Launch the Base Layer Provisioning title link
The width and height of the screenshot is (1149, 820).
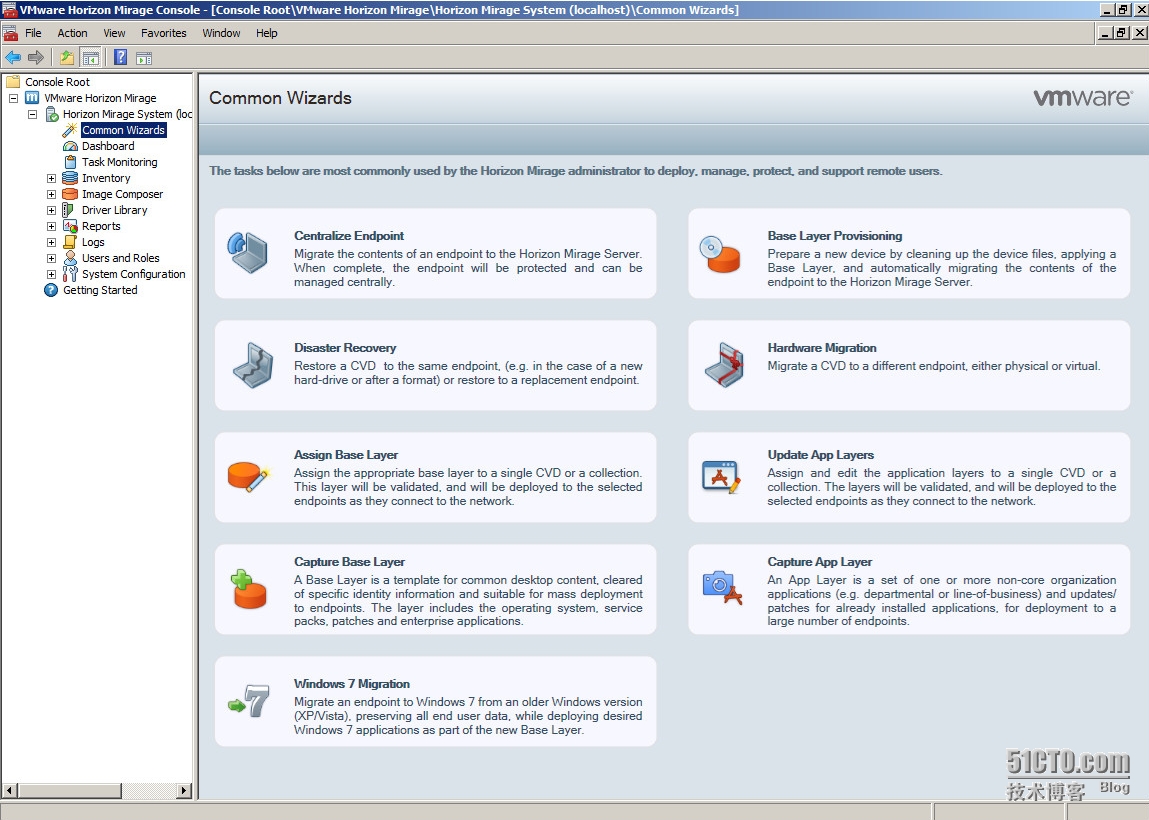pyautogui.click(x=835, y=236)
